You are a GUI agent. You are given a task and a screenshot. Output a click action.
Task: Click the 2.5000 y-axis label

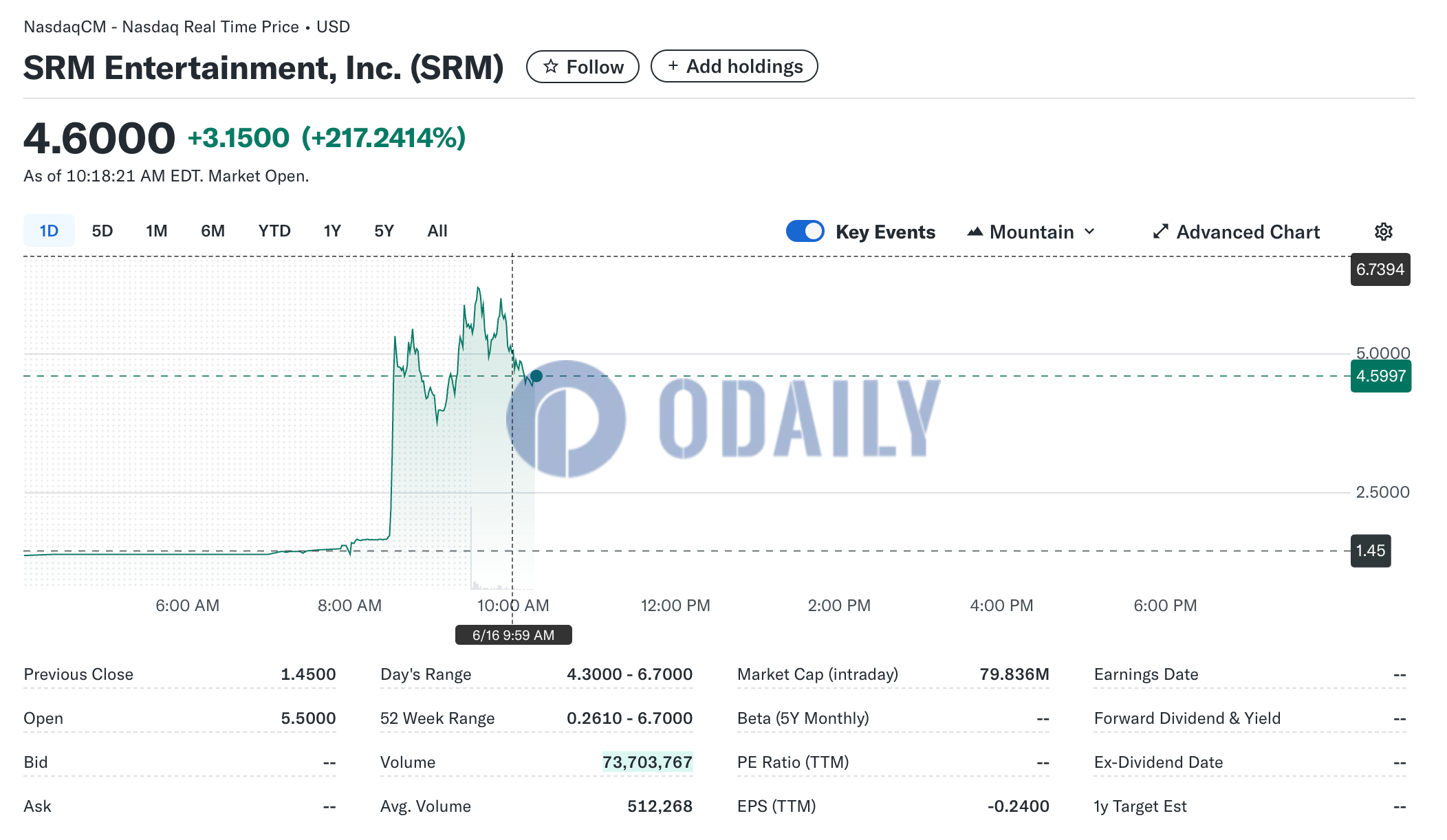[1382, 492]
